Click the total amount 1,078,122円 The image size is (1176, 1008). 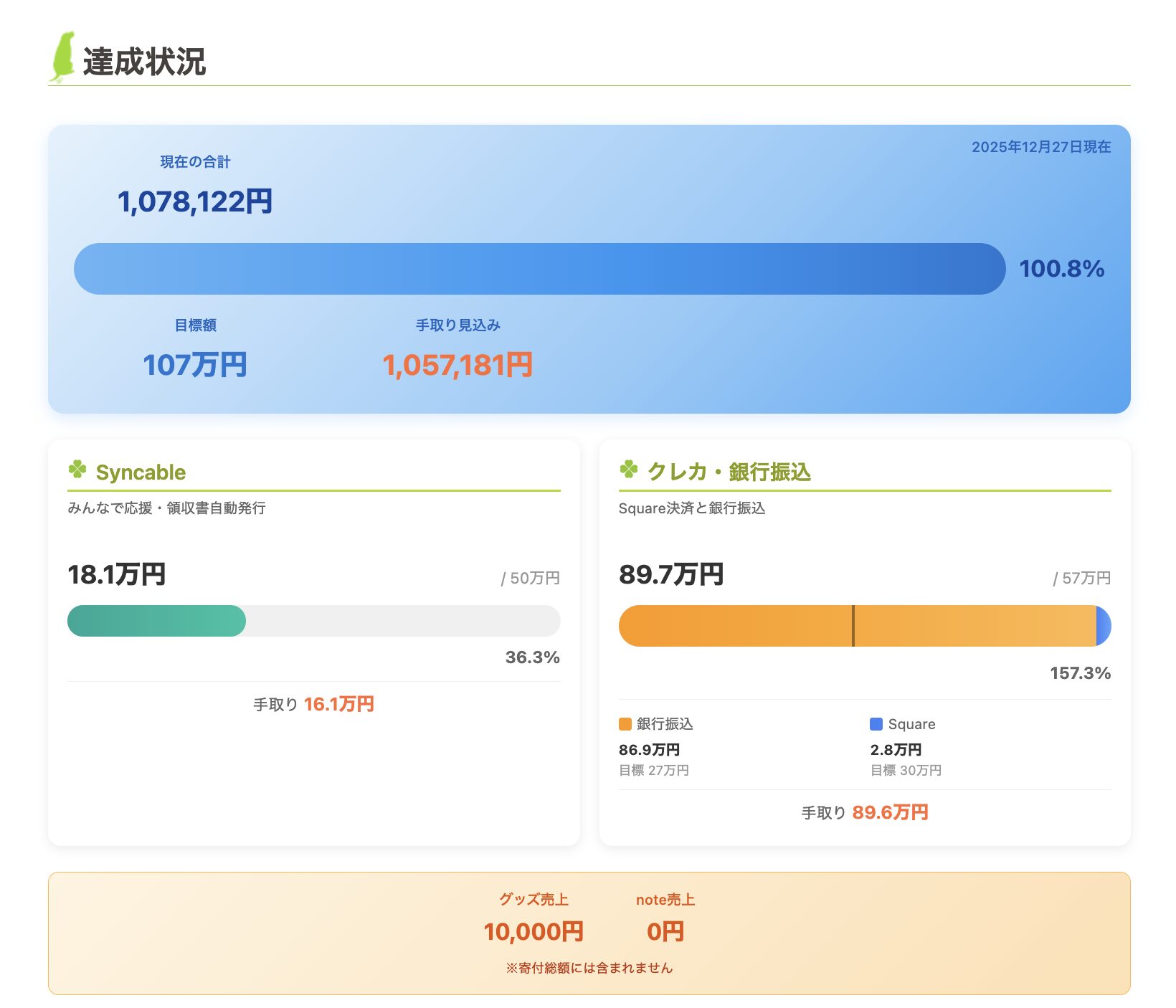pos(195,201)
